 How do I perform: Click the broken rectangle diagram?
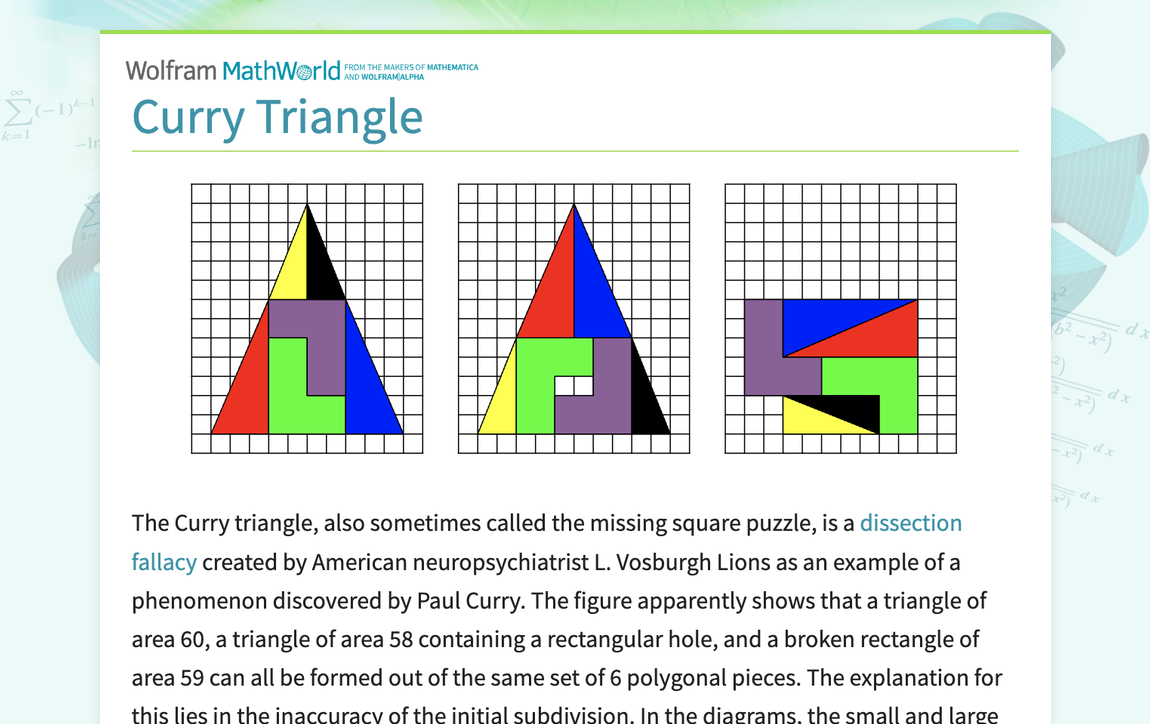tap(840, 318)
